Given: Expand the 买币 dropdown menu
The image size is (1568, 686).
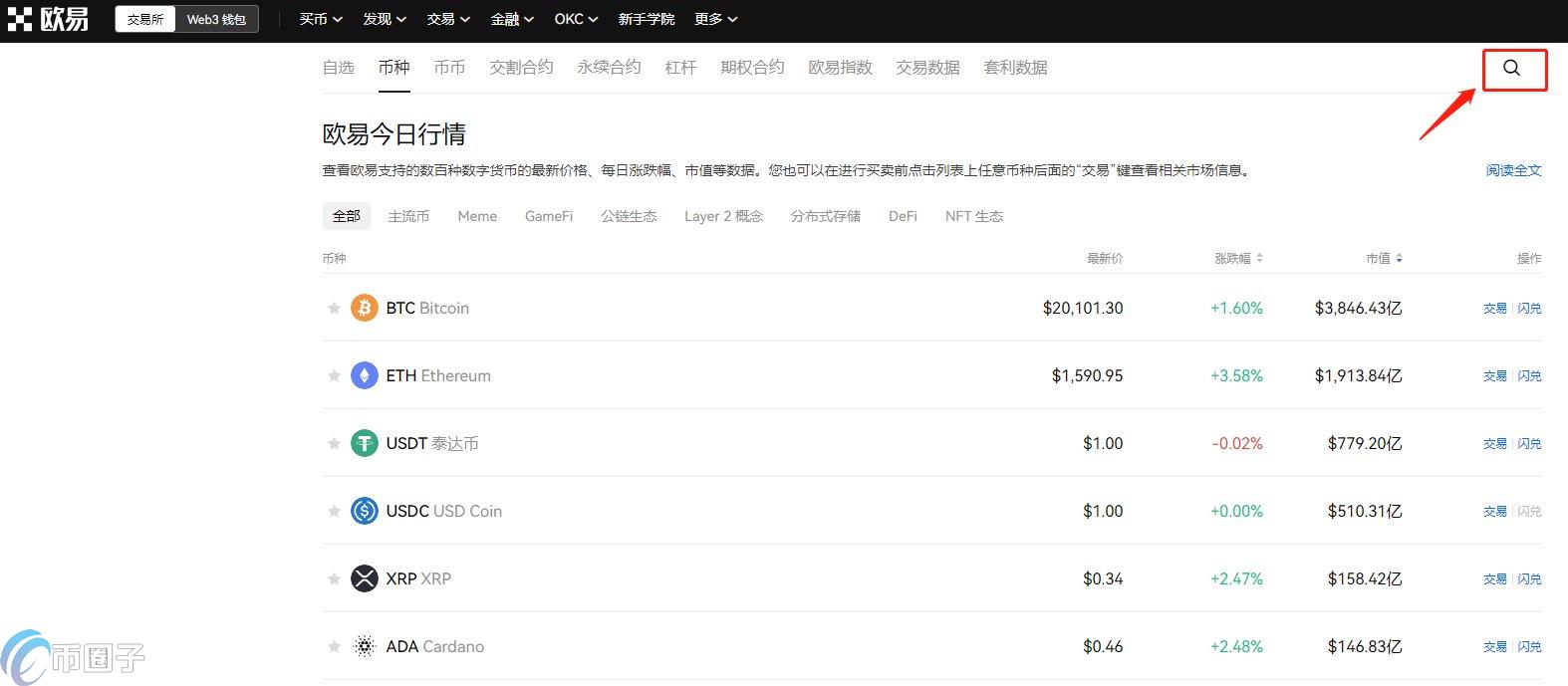Looking at the screenshot, I should (321, 19).
